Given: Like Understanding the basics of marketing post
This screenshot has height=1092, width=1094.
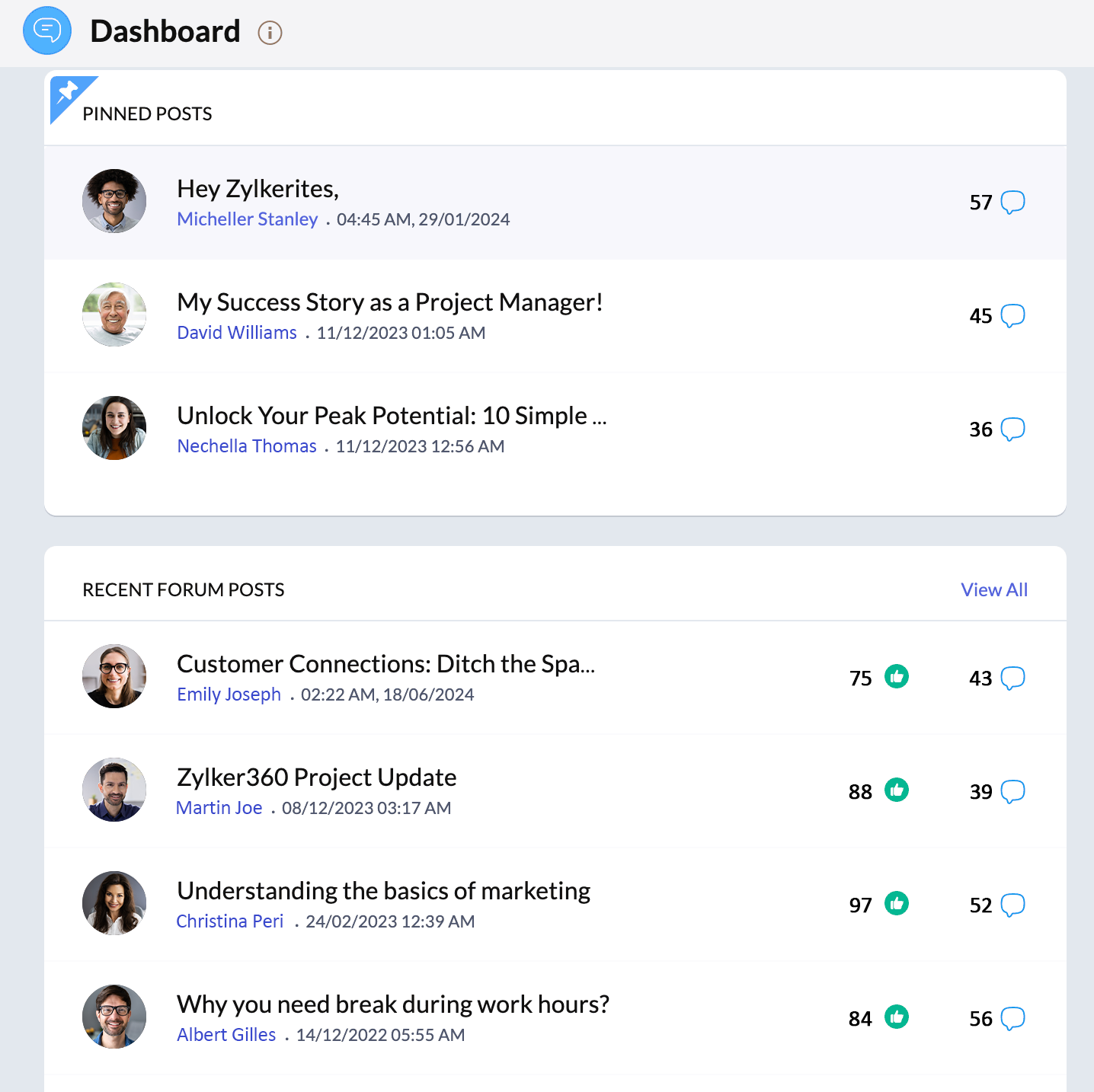Looking at the screenshot, I should 896,903.
